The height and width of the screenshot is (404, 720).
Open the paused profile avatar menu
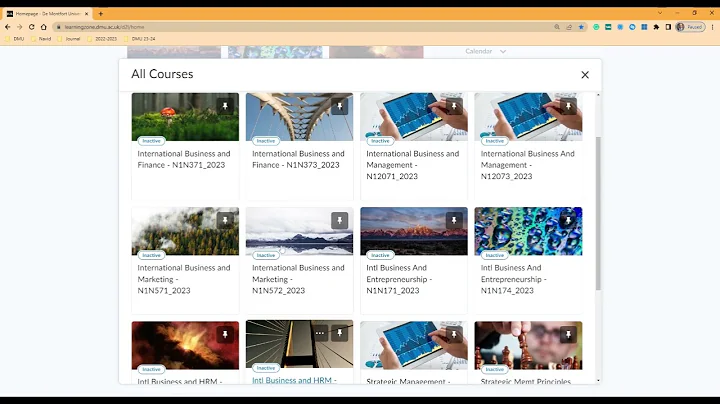coord(690,27)
